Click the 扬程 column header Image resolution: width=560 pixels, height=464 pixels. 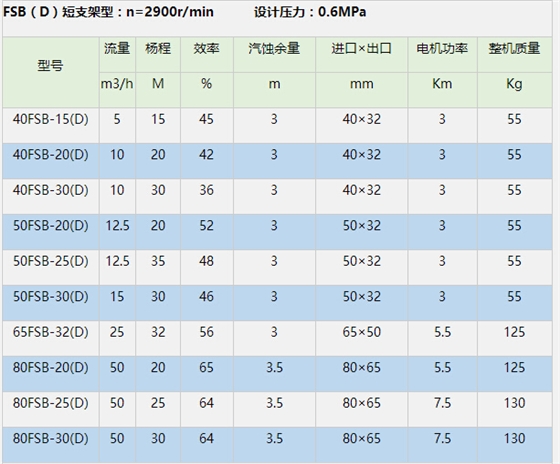coord(158,48)
